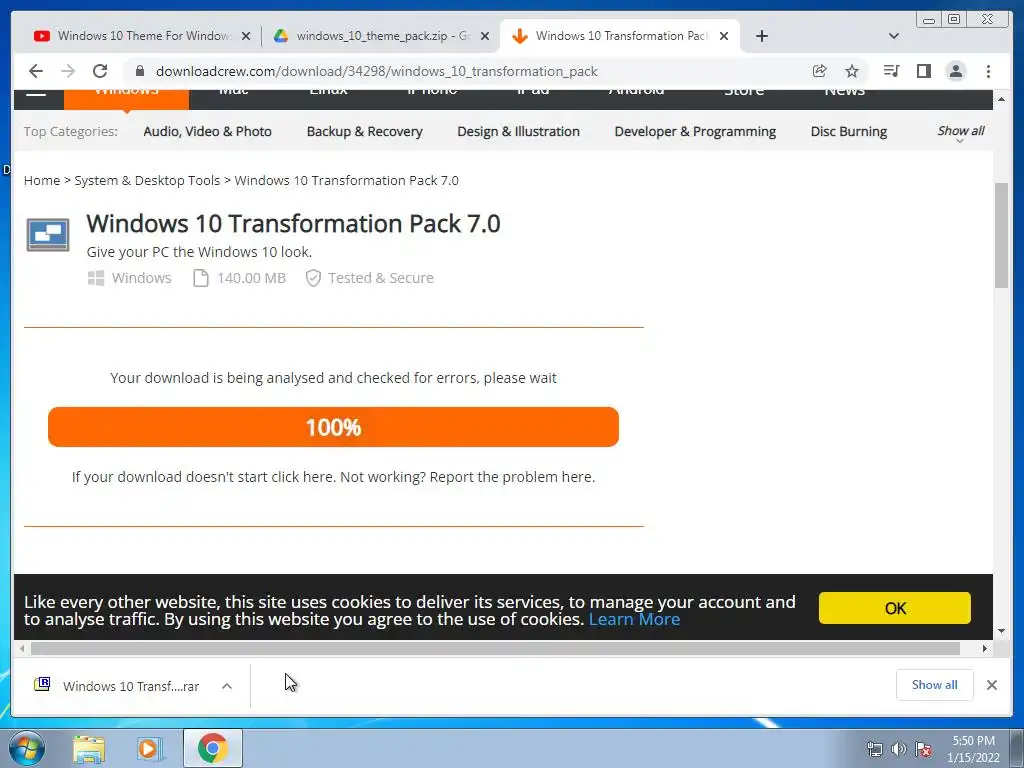
Task: Open the media control icon in toolbar
Action: [891, 71]
